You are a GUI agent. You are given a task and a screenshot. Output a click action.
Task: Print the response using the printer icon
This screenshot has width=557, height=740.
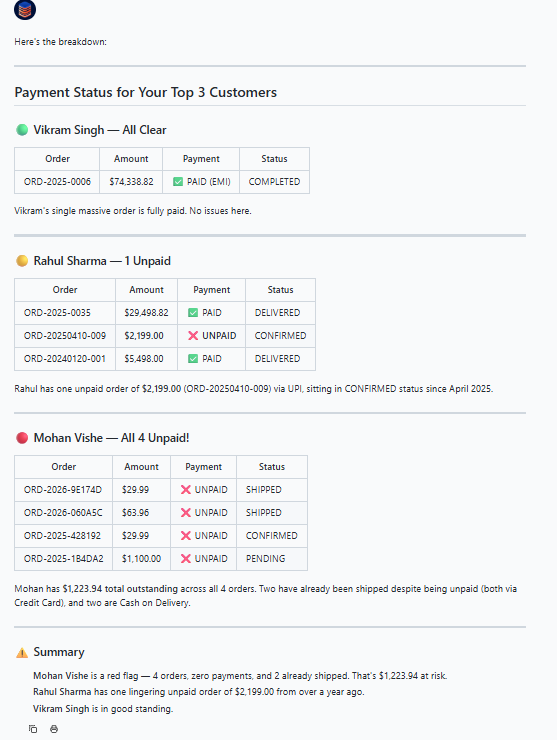tap(54, 729)
